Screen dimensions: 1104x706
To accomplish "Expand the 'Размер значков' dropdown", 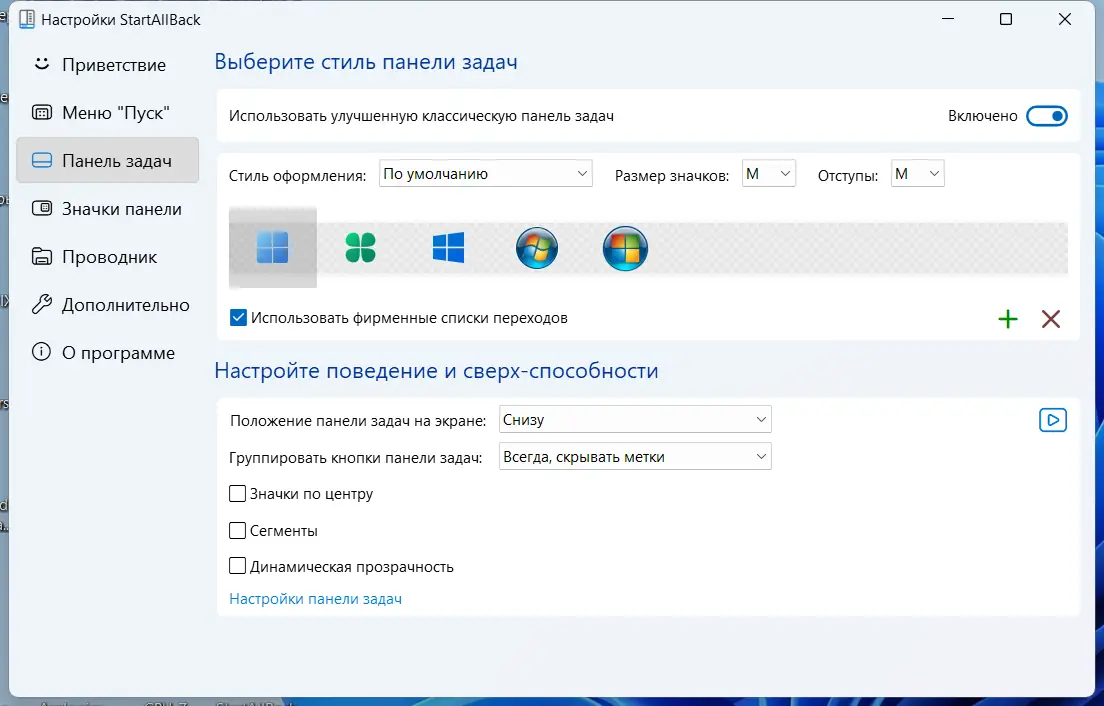I will pos(769,173).
